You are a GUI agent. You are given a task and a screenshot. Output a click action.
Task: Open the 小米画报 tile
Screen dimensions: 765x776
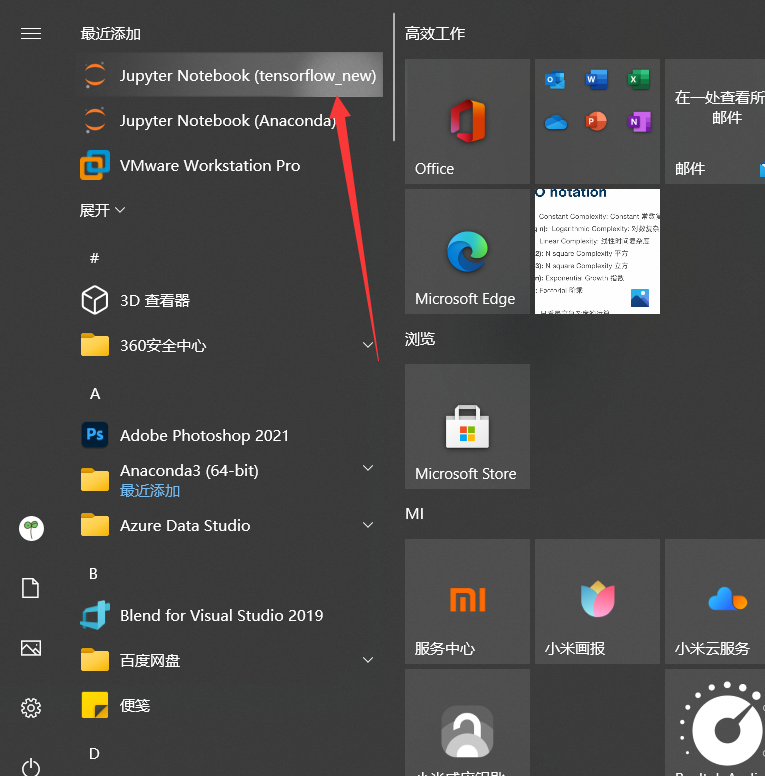[597, 601]
